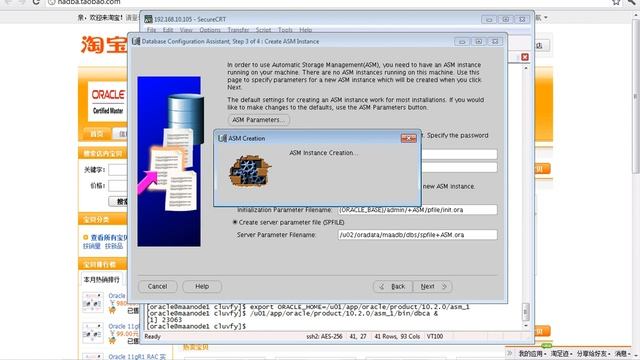
Task: Reload the hadba.taobao.com page
Action: pos(36,2)
